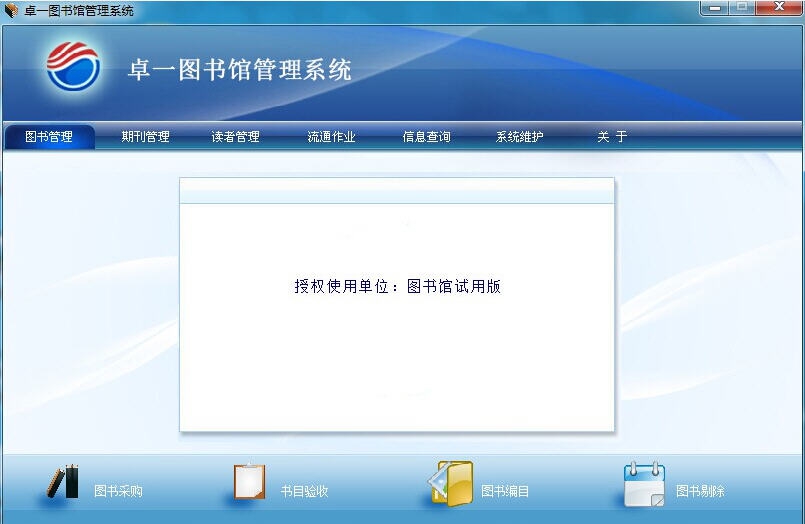This screenshot has width=805, height=524.
Task: Switch to the 期刊管理 tab
Action: pos(145,137)
